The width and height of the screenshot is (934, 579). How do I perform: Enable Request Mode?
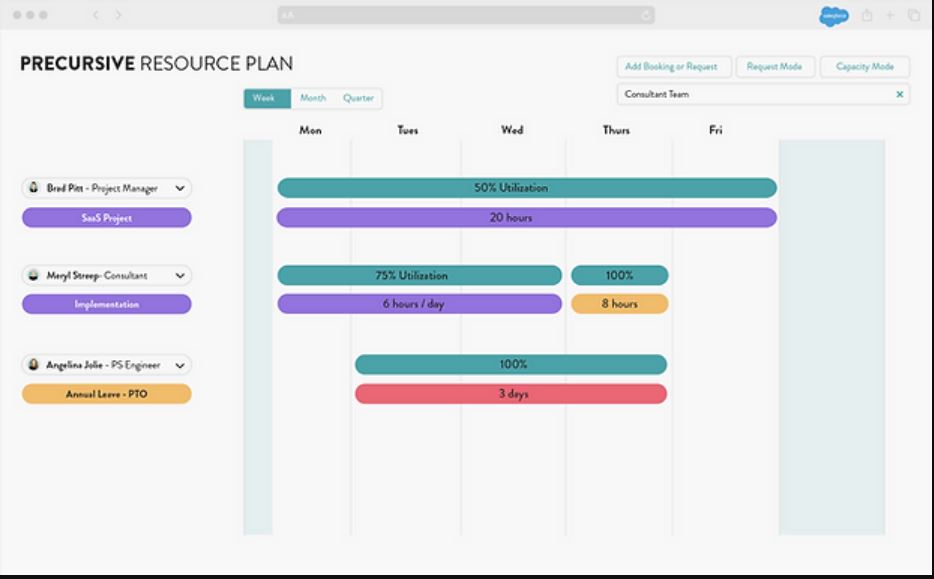774,67
